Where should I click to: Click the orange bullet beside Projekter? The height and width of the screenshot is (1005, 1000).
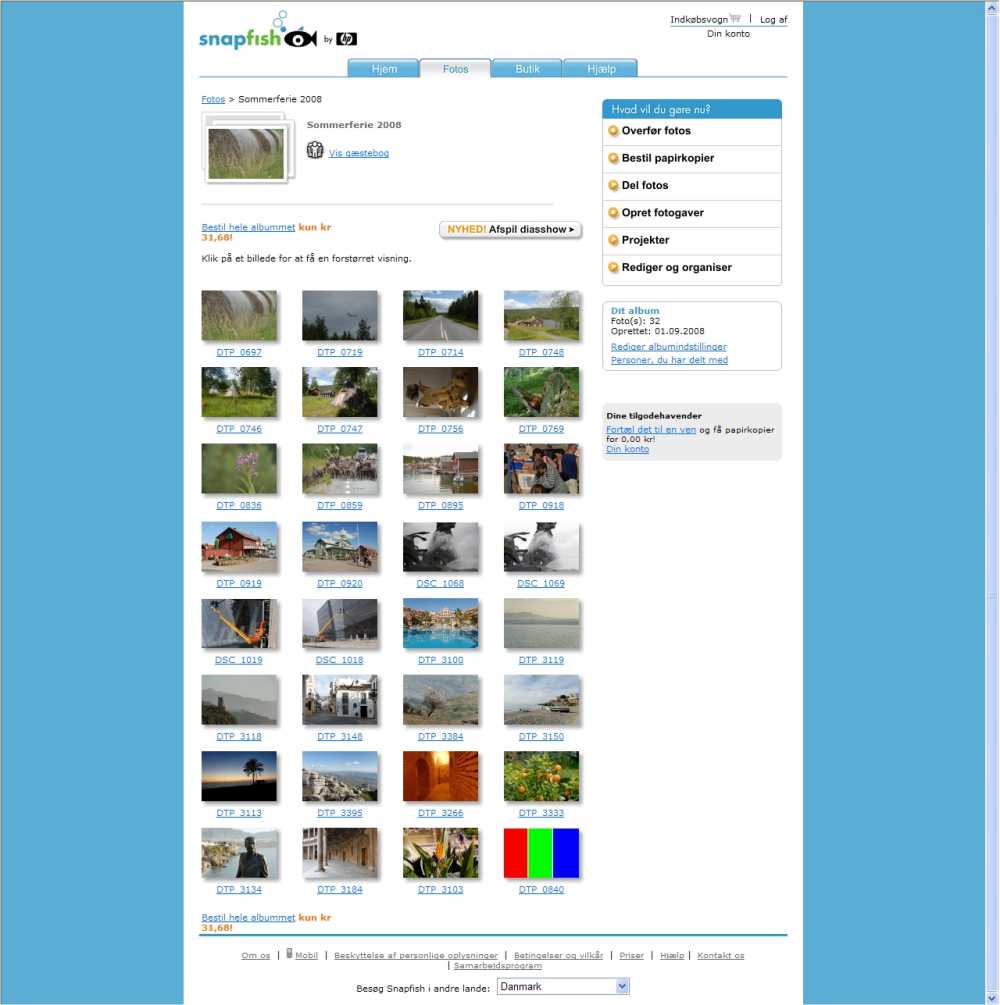pos(613,240)
